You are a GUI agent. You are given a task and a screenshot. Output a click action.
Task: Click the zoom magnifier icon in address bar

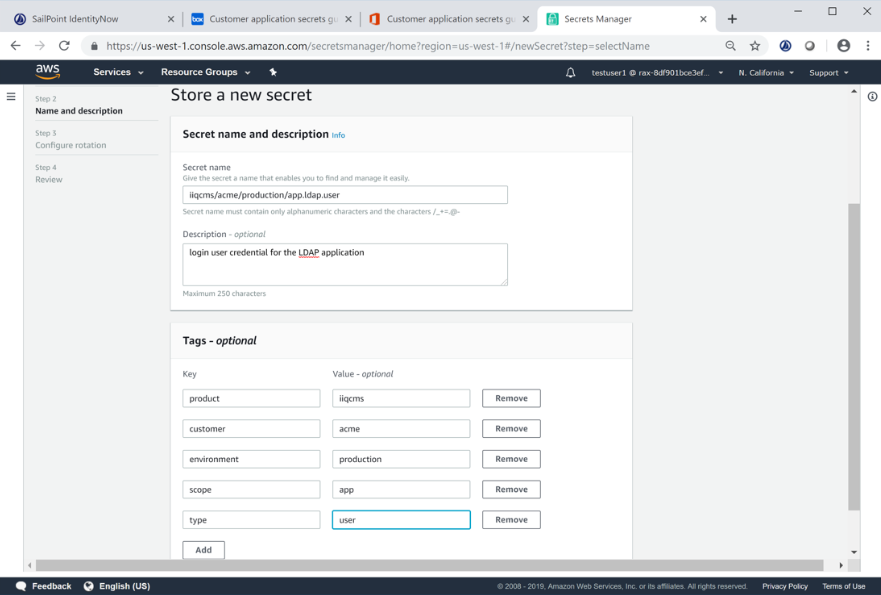[x=731, y=46]
